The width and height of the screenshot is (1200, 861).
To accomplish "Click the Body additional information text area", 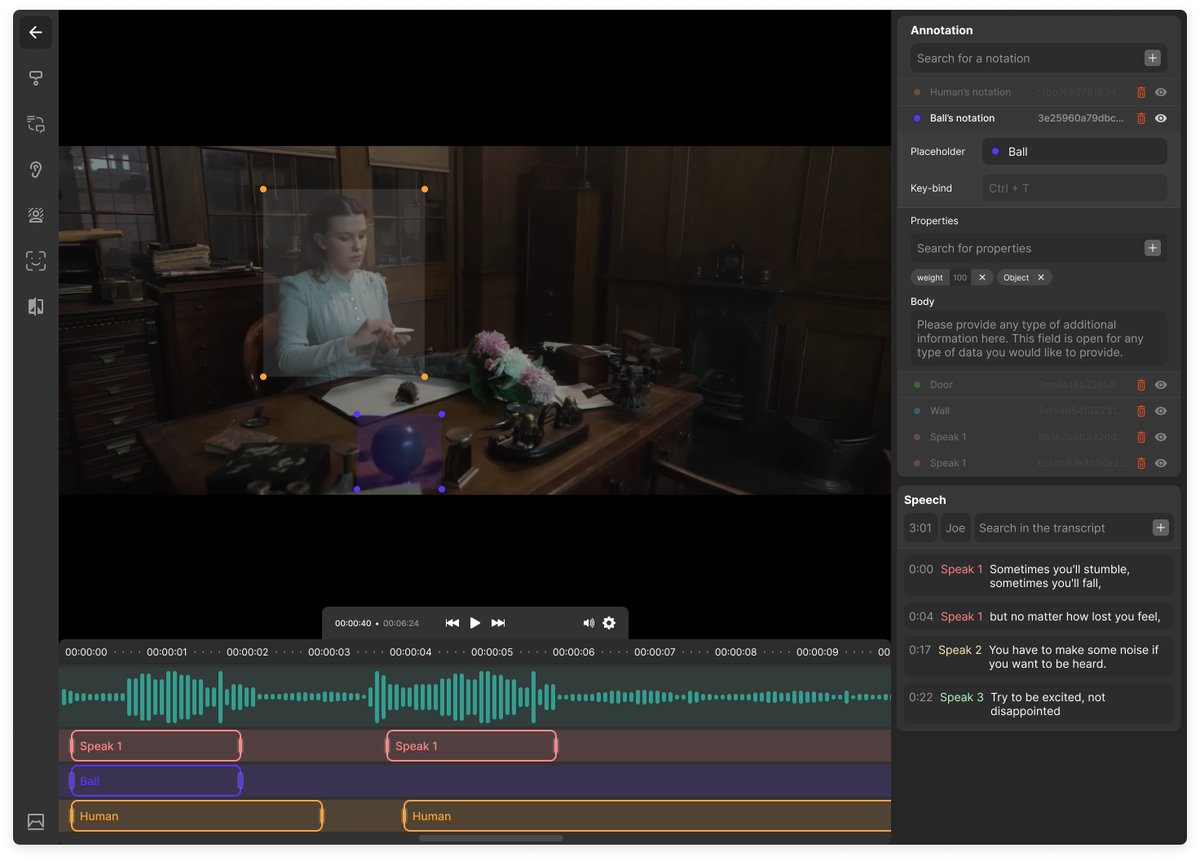I will pyautogui.click(x=1039, y=338).
